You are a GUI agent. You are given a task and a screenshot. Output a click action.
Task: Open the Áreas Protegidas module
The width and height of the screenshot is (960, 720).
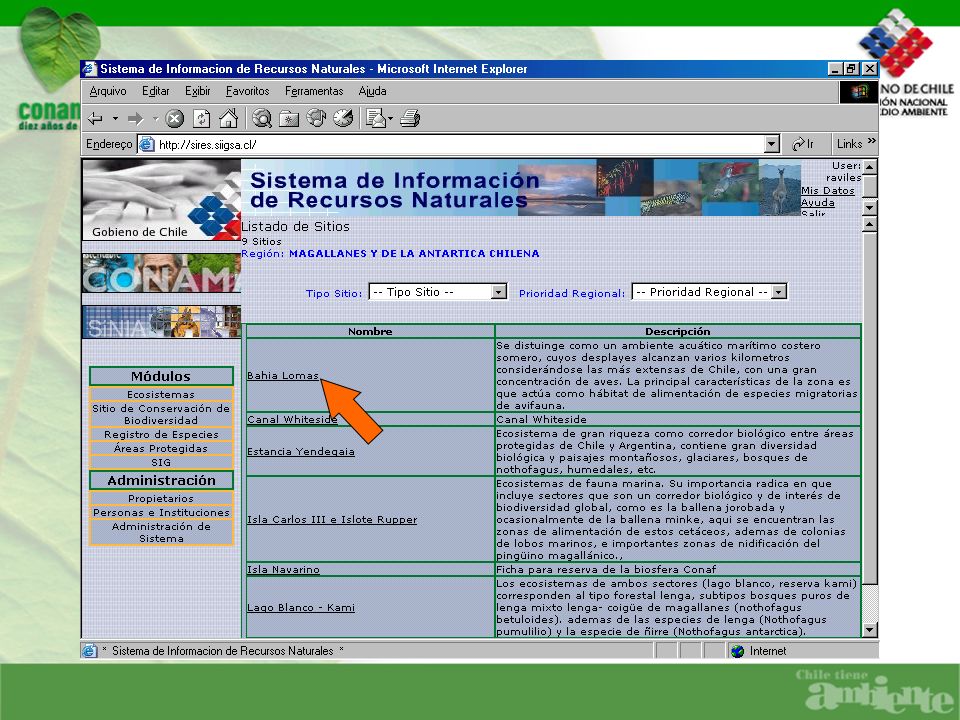161,448
